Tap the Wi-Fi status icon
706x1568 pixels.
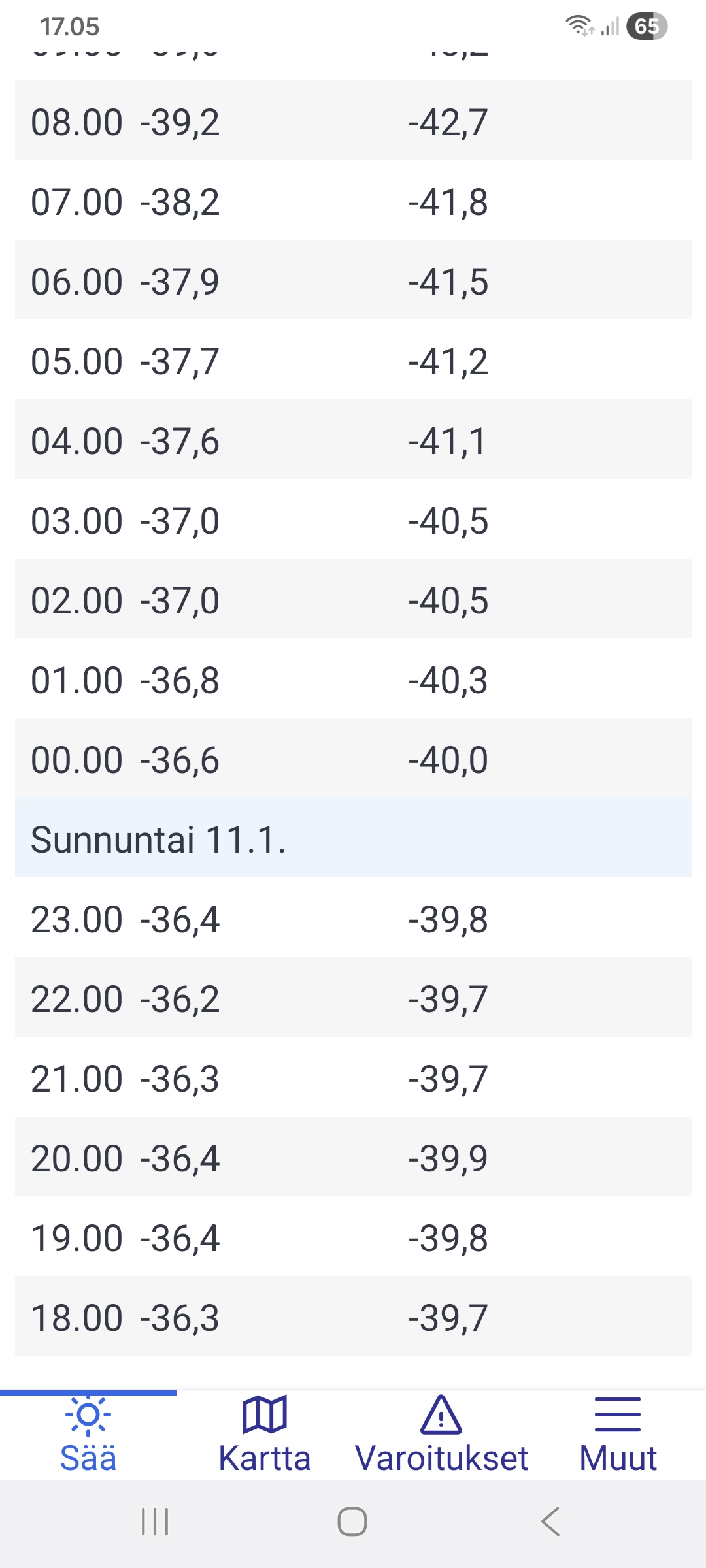[579, 25]
